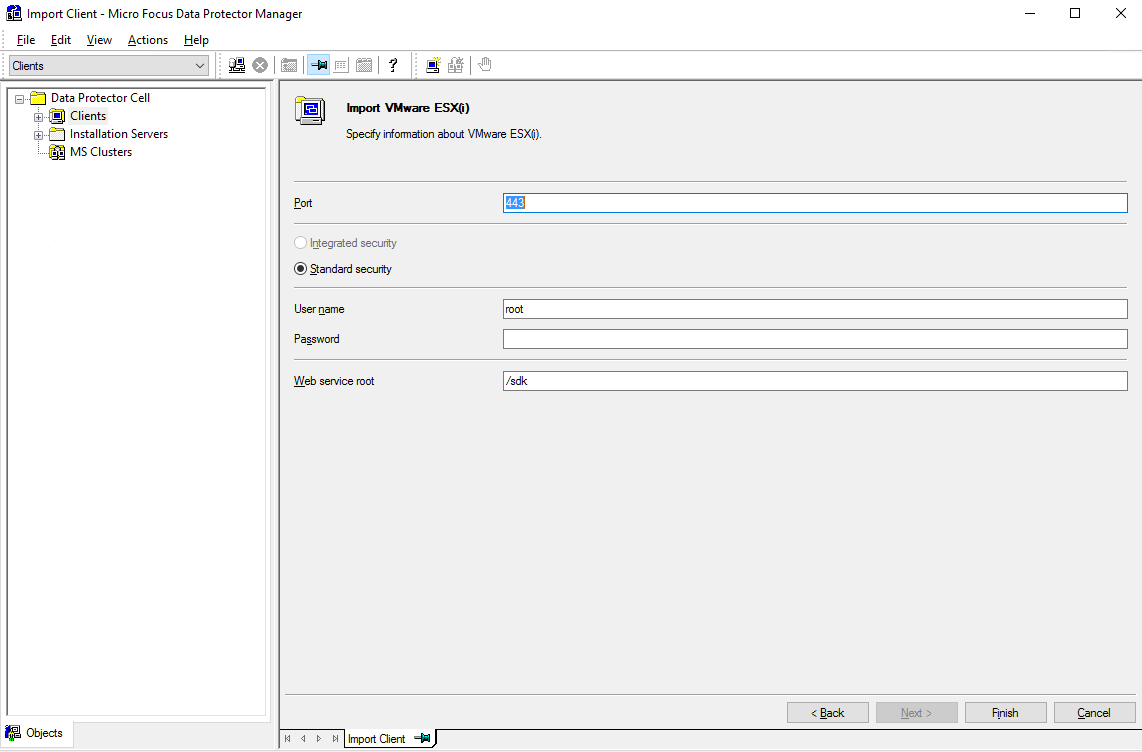This screenshot has height=752, width=1142.
Task: Click the 'User name' label
Action: pos(319,309)
